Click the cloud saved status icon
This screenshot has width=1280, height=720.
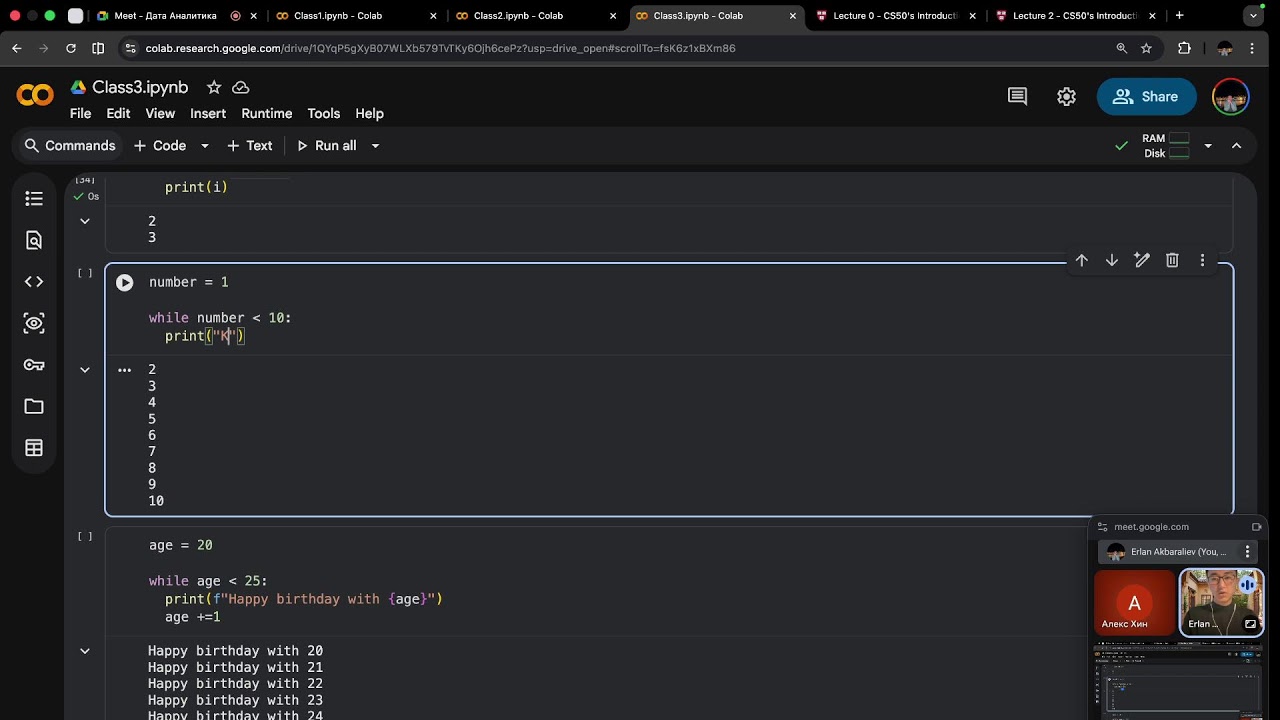(241, 87)
